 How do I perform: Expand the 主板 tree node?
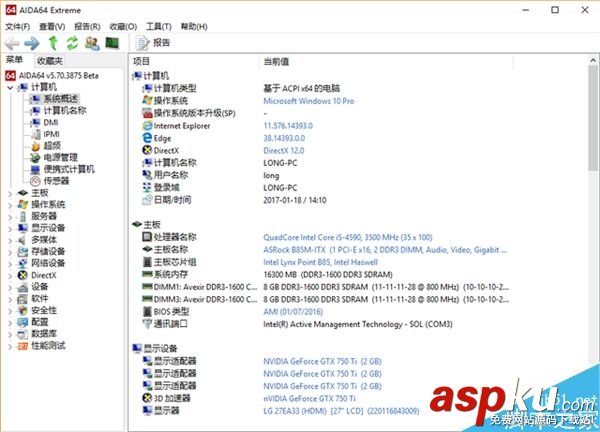click(10, 193)
